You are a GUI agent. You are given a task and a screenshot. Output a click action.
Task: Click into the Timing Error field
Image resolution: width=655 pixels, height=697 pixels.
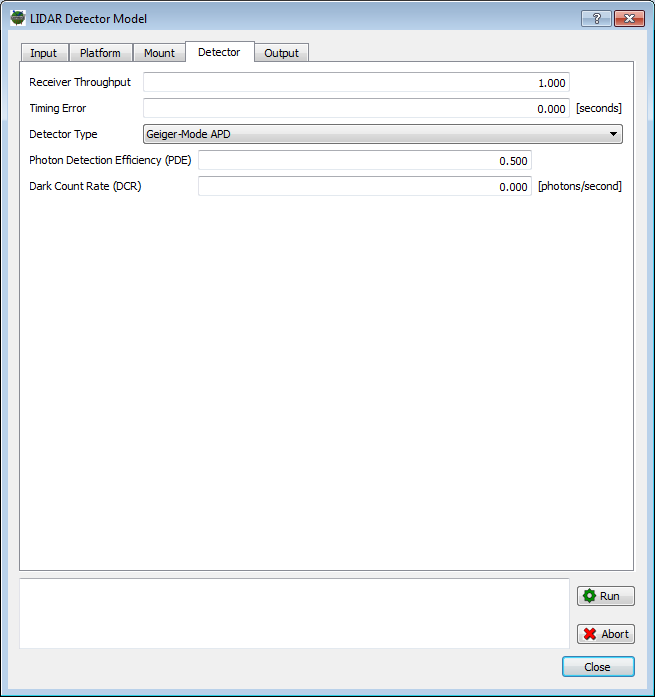356,109
